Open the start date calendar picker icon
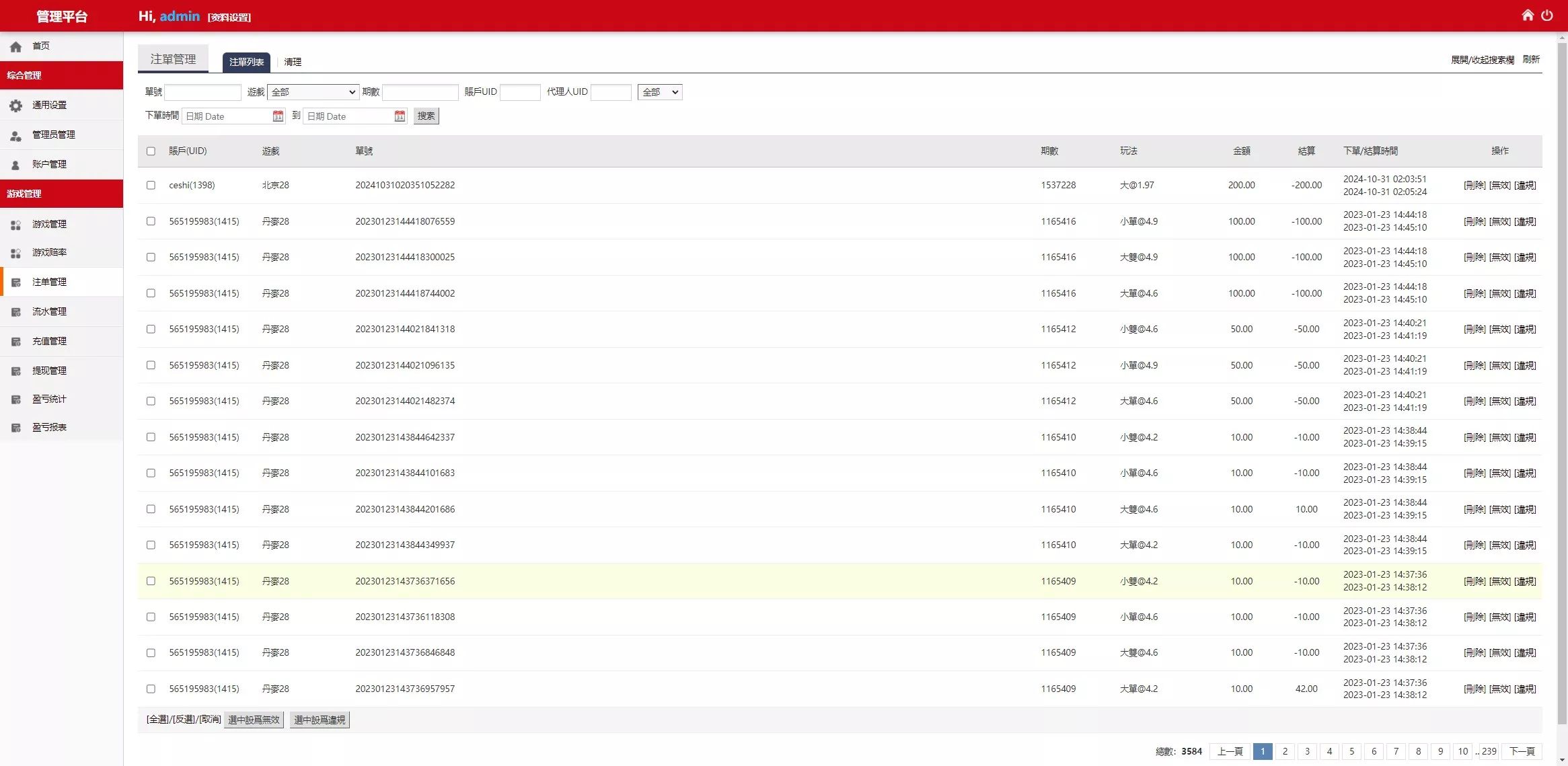1568x766 pixels. [278, 116]
